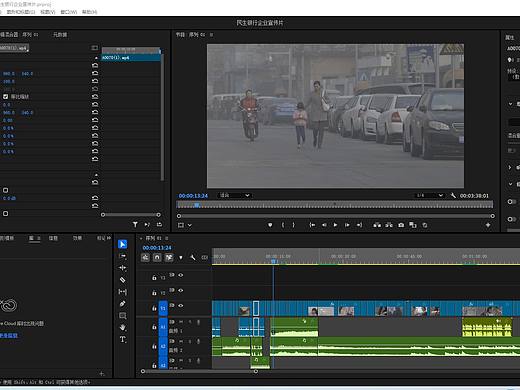Viewport: 520px width, 390px height.
Task: Select the Sequence 01 timeline tab
Action: click(153, 238)
